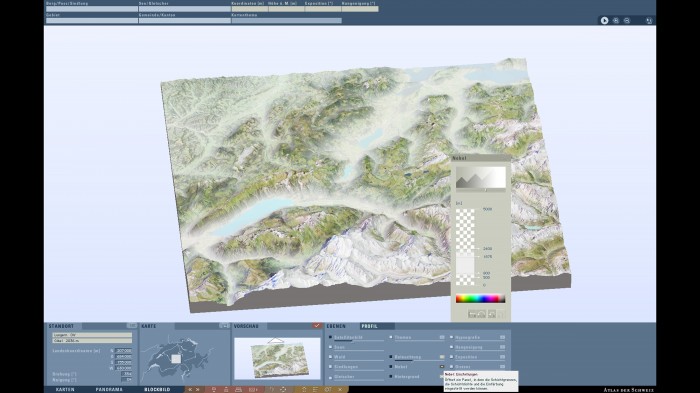700x393 pixels.
Task: Click the four-way move icon in the bottom toolbar
Action: (283, 389)
